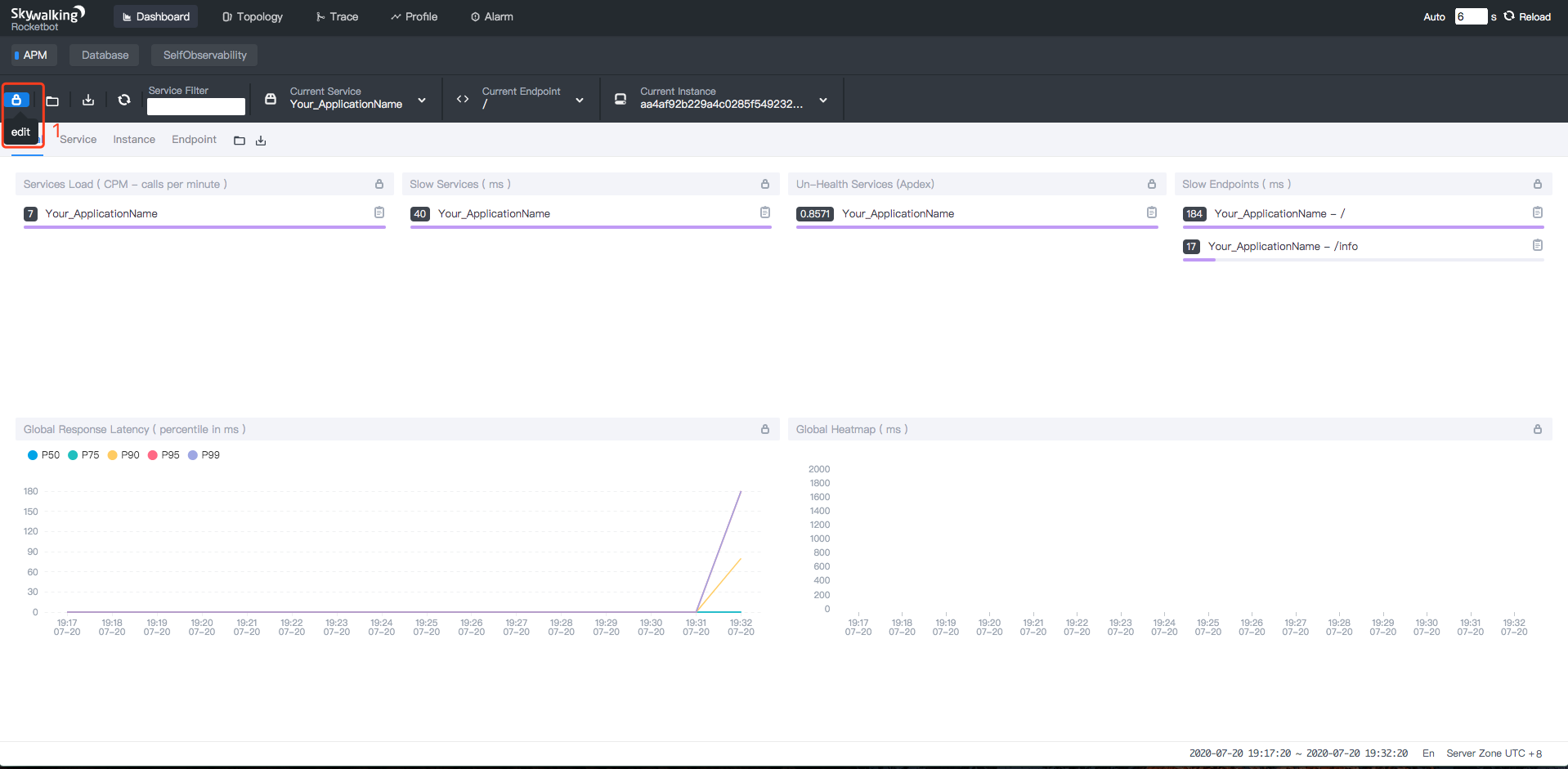The height and width of the screenshot is (769, 1568).
Task: Switch to the Instance tab
Action: 134,140
